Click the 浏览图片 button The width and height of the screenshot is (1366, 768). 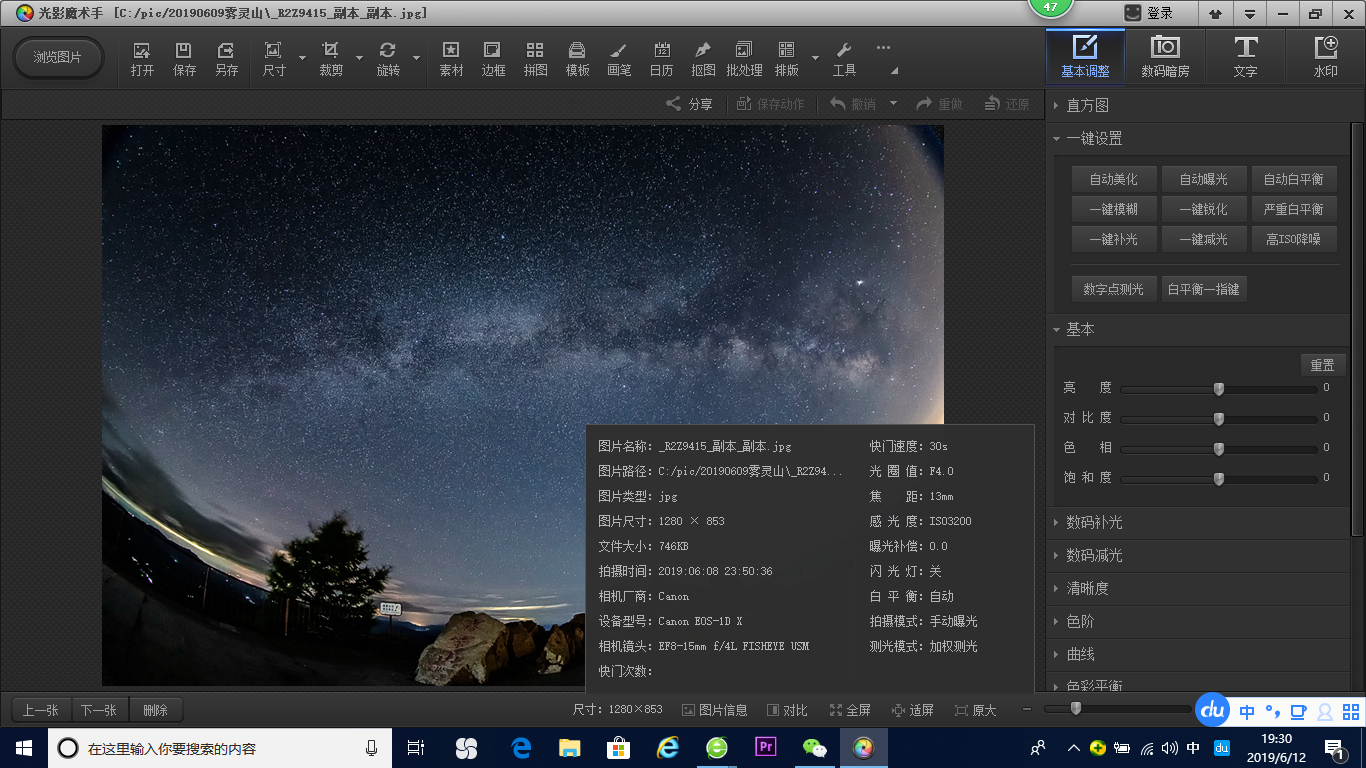coord(58,58)
